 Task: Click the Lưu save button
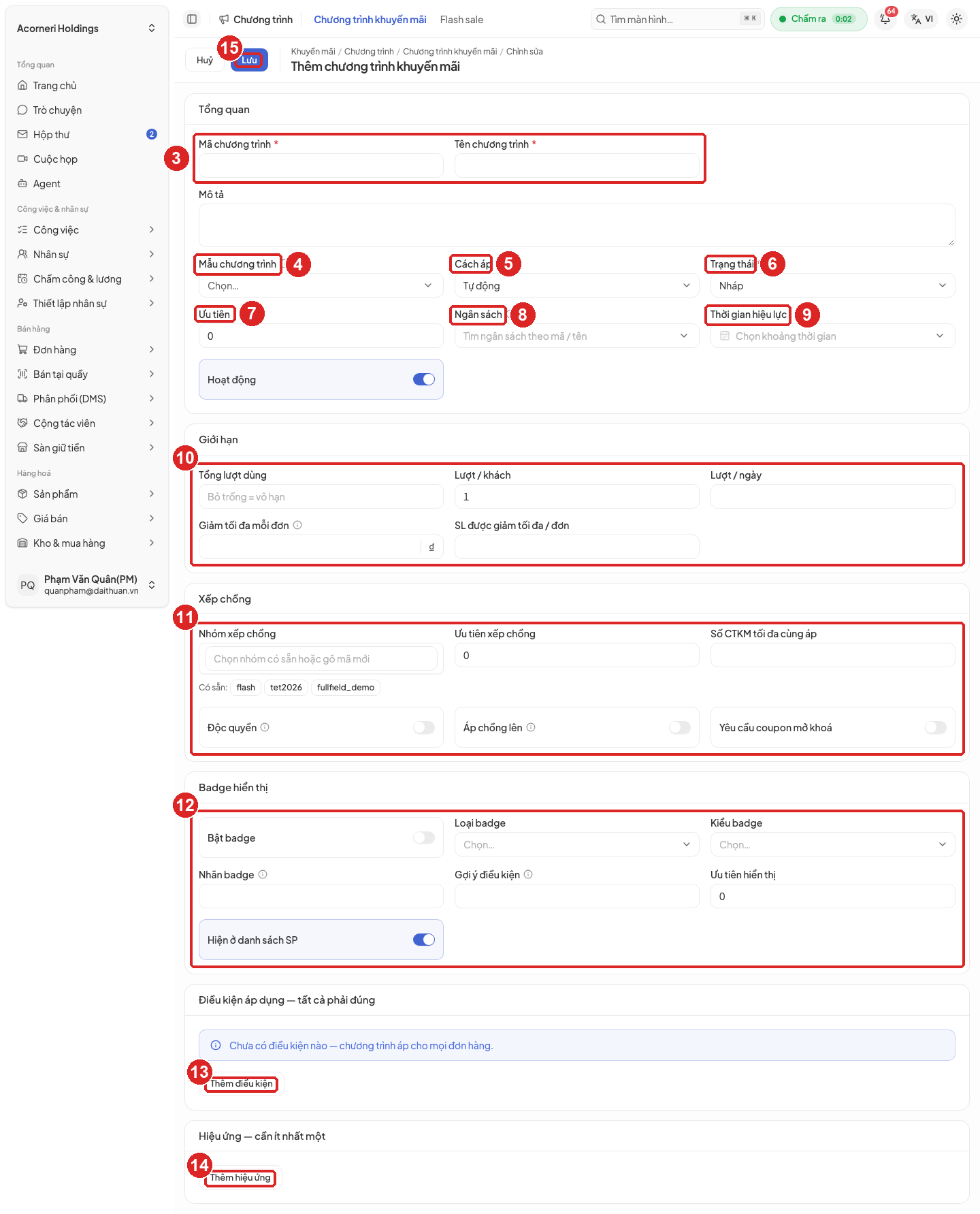[249, 60]
